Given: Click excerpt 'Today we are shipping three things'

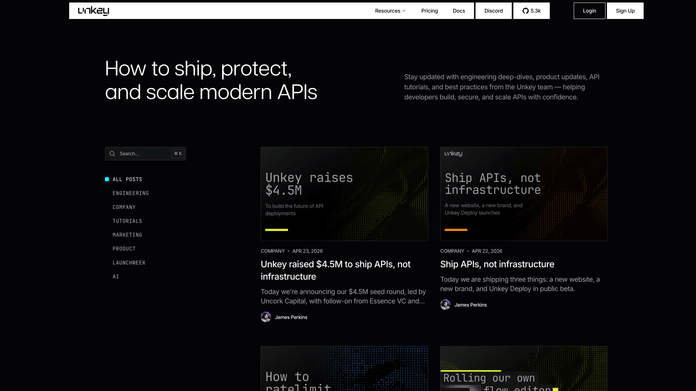Looking at the screenshot, I should 520,284.
